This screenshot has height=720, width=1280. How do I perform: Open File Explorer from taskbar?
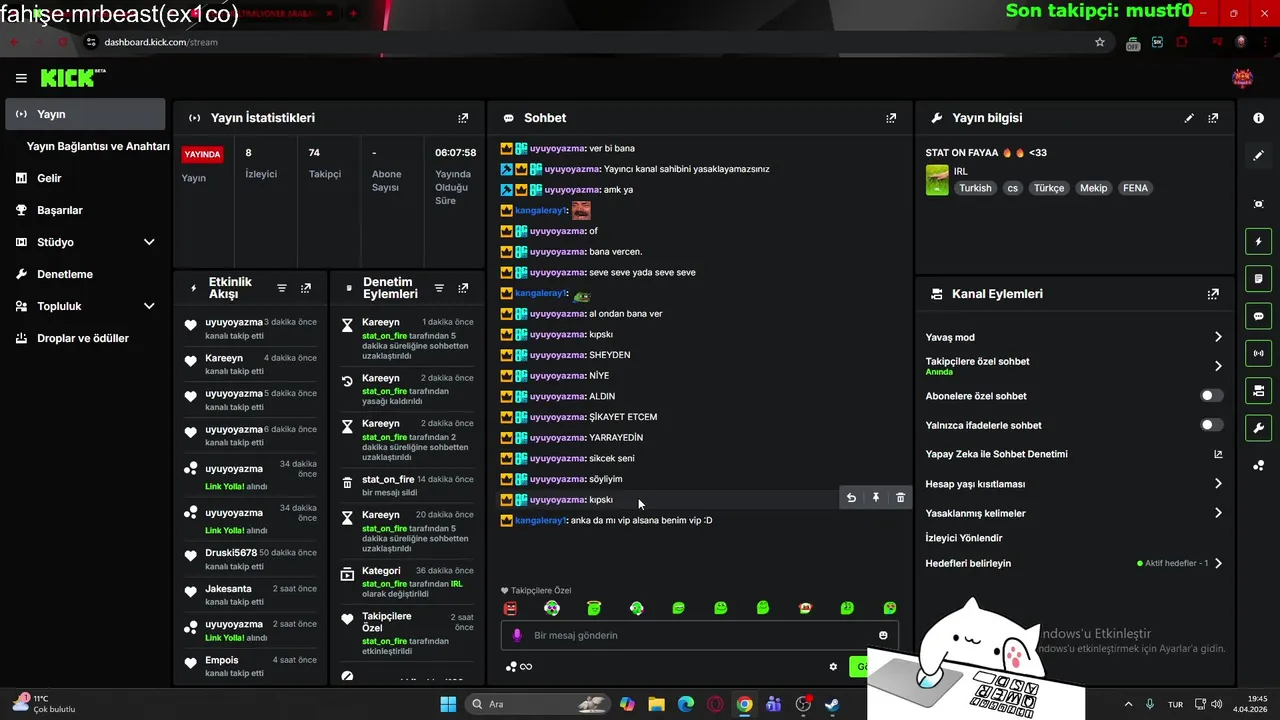click(x=656, y=704)
